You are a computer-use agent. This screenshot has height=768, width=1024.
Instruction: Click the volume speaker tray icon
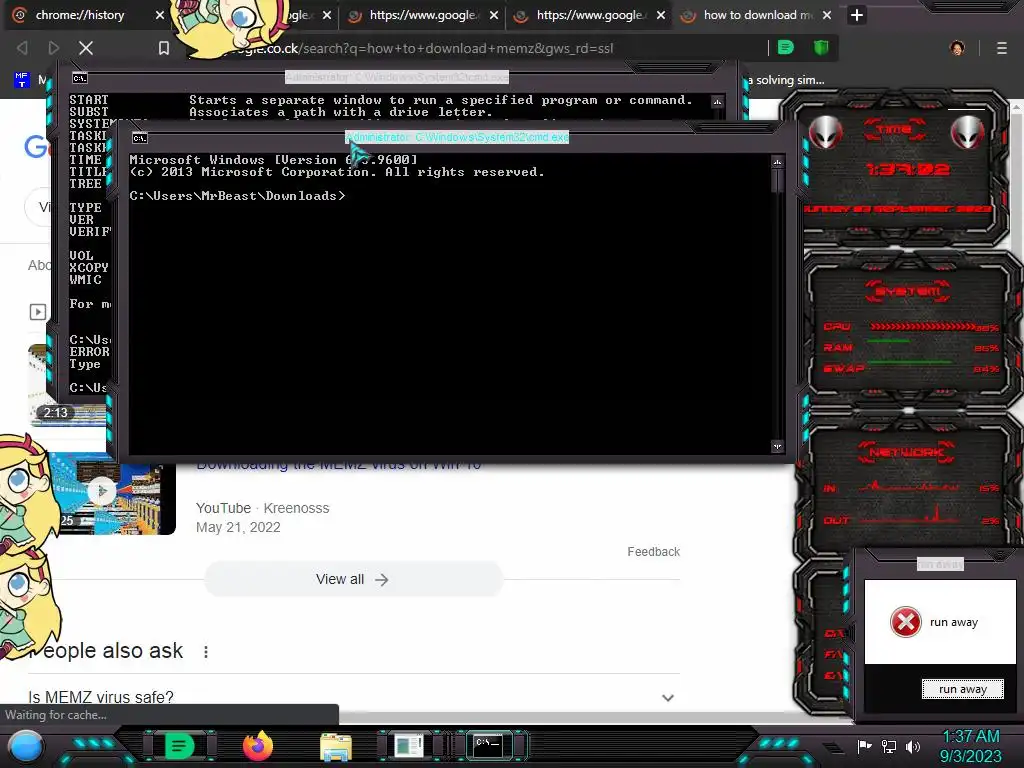[x=913, y=746]
